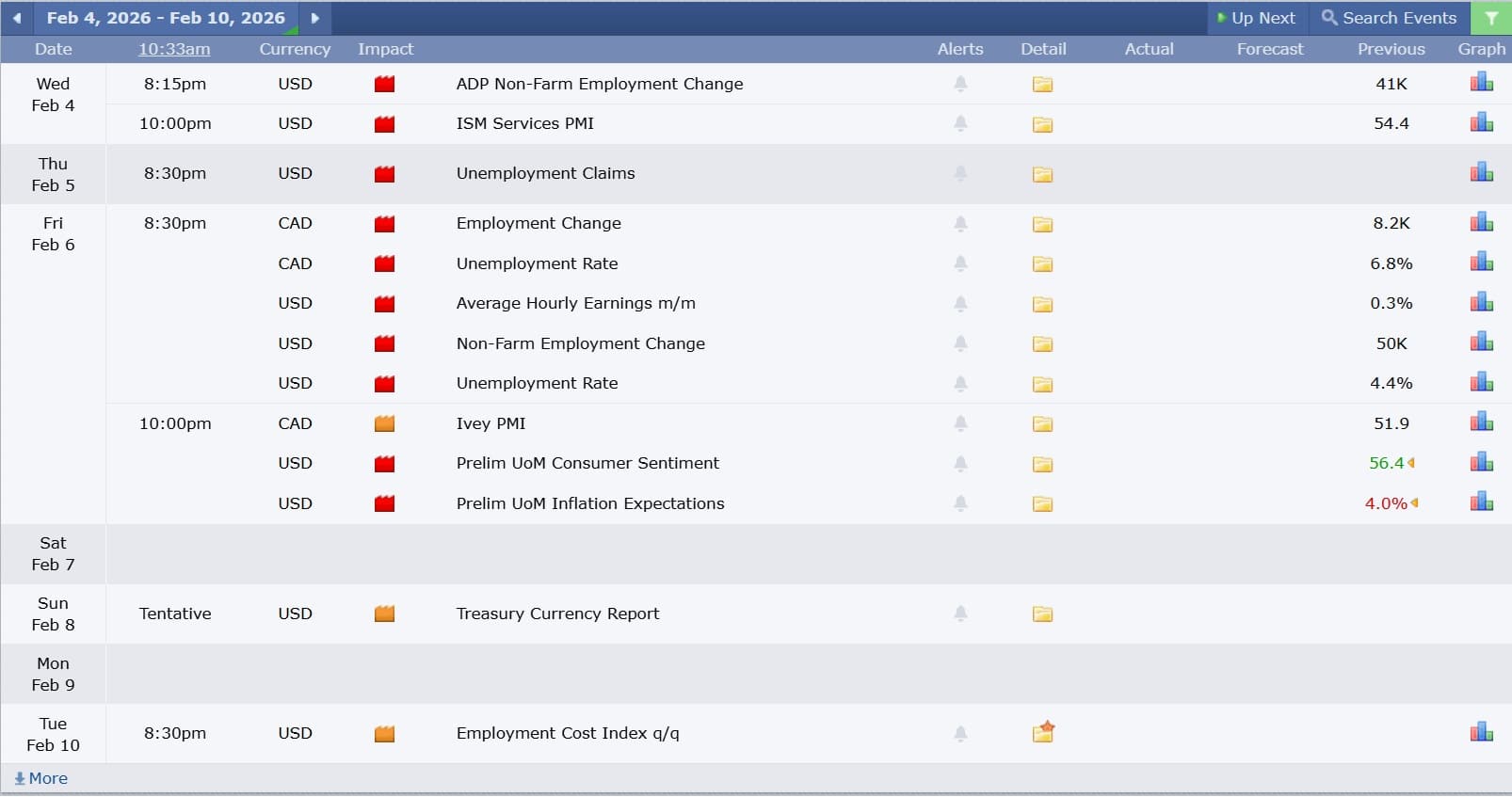Open graph for ADP Non-Farm Employment Change
Viewport: 1512px width, 797px height.
[1481, 83]
